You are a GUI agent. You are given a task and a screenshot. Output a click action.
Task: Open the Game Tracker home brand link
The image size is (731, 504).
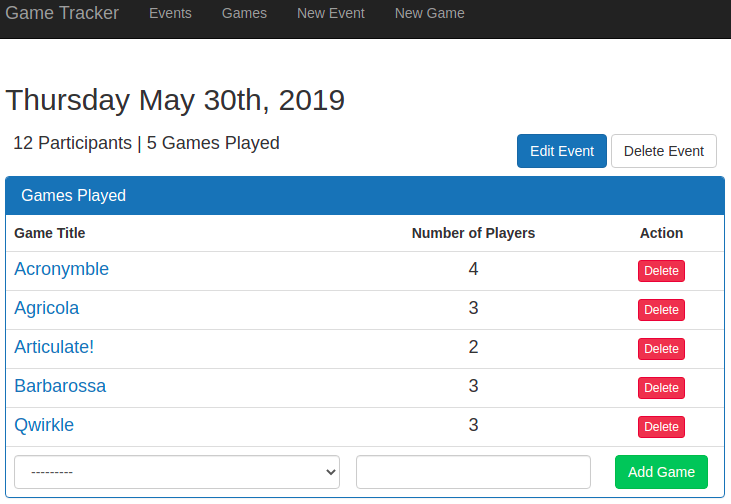point(62,13)
